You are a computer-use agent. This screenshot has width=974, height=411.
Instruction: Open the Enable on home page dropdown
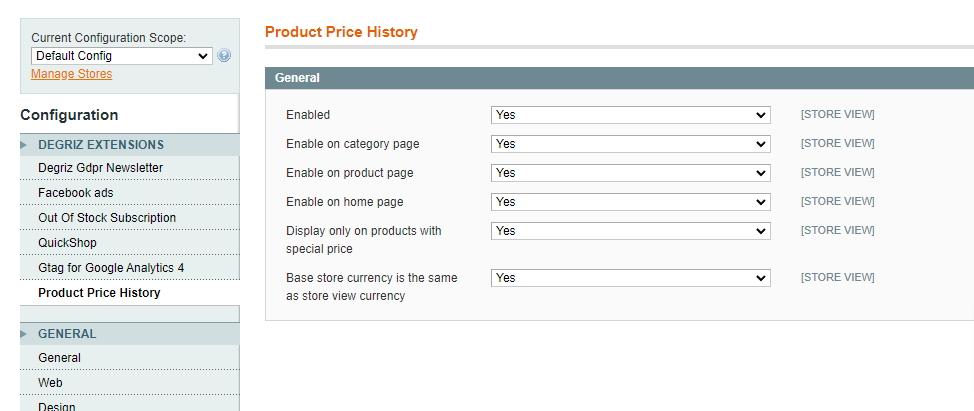pos(630,202)
